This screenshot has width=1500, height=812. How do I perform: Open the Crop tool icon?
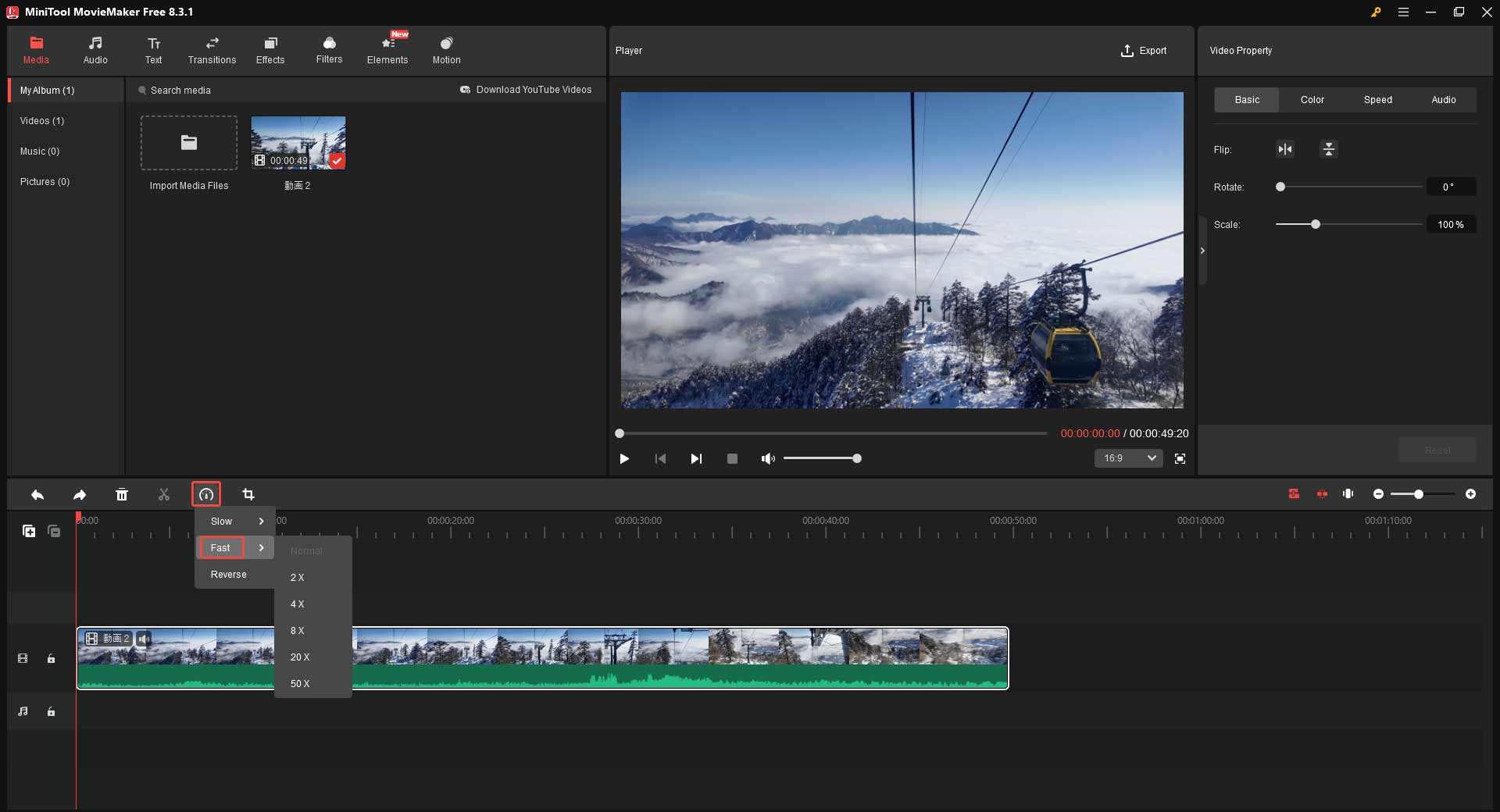248,494
